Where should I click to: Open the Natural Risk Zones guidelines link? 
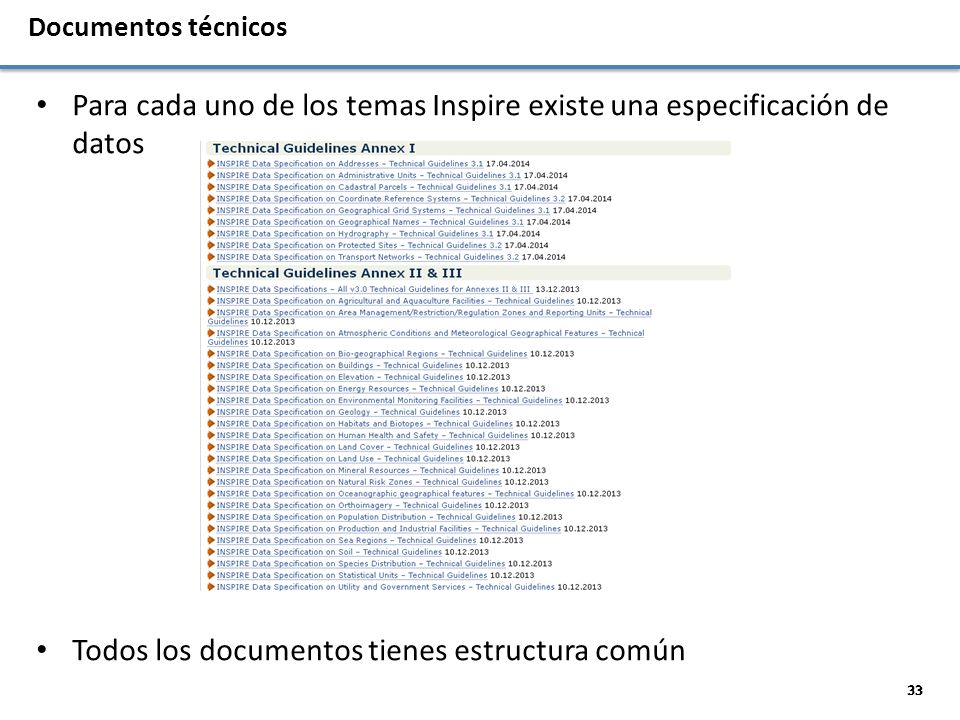coord(359,481)
